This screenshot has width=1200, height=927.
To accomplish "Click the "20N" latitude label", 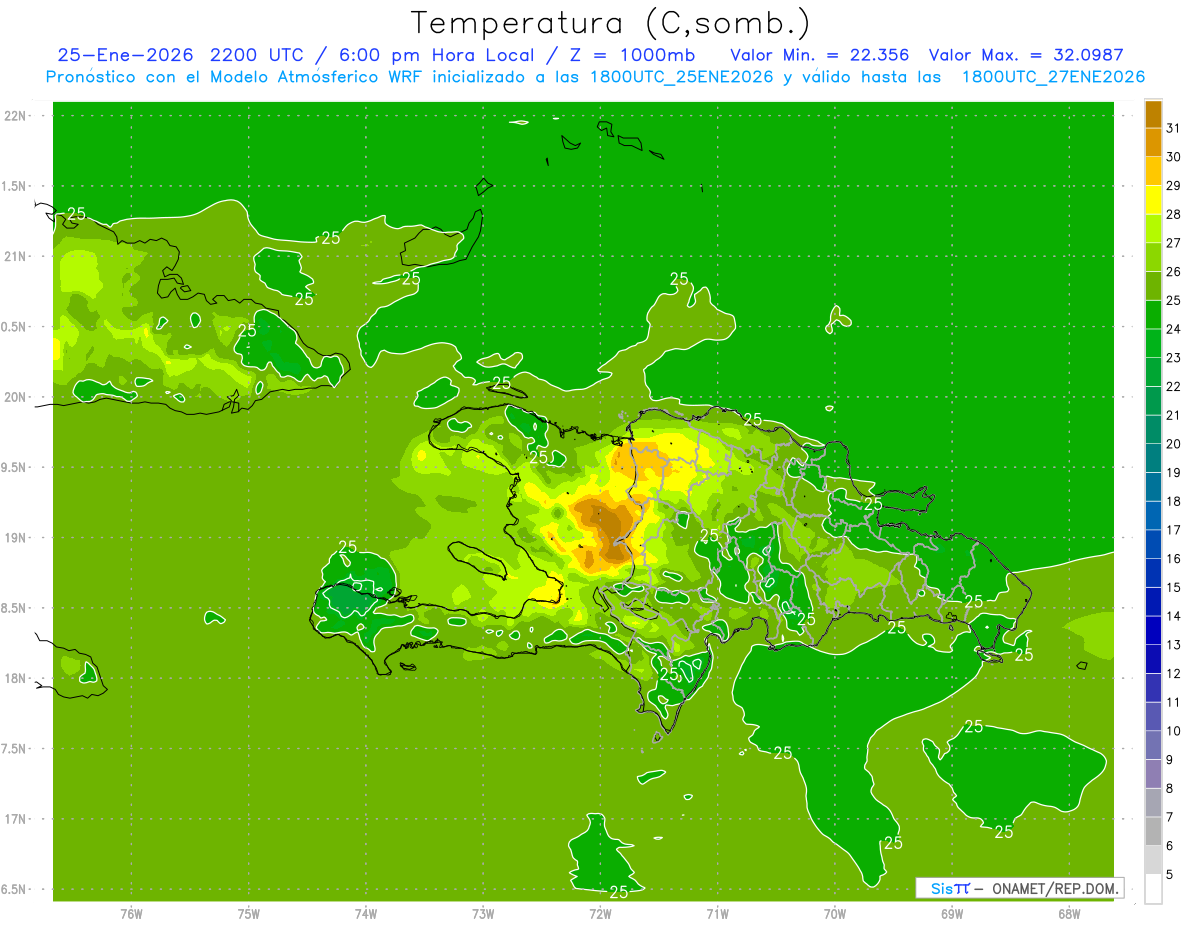I will [17, 397].
